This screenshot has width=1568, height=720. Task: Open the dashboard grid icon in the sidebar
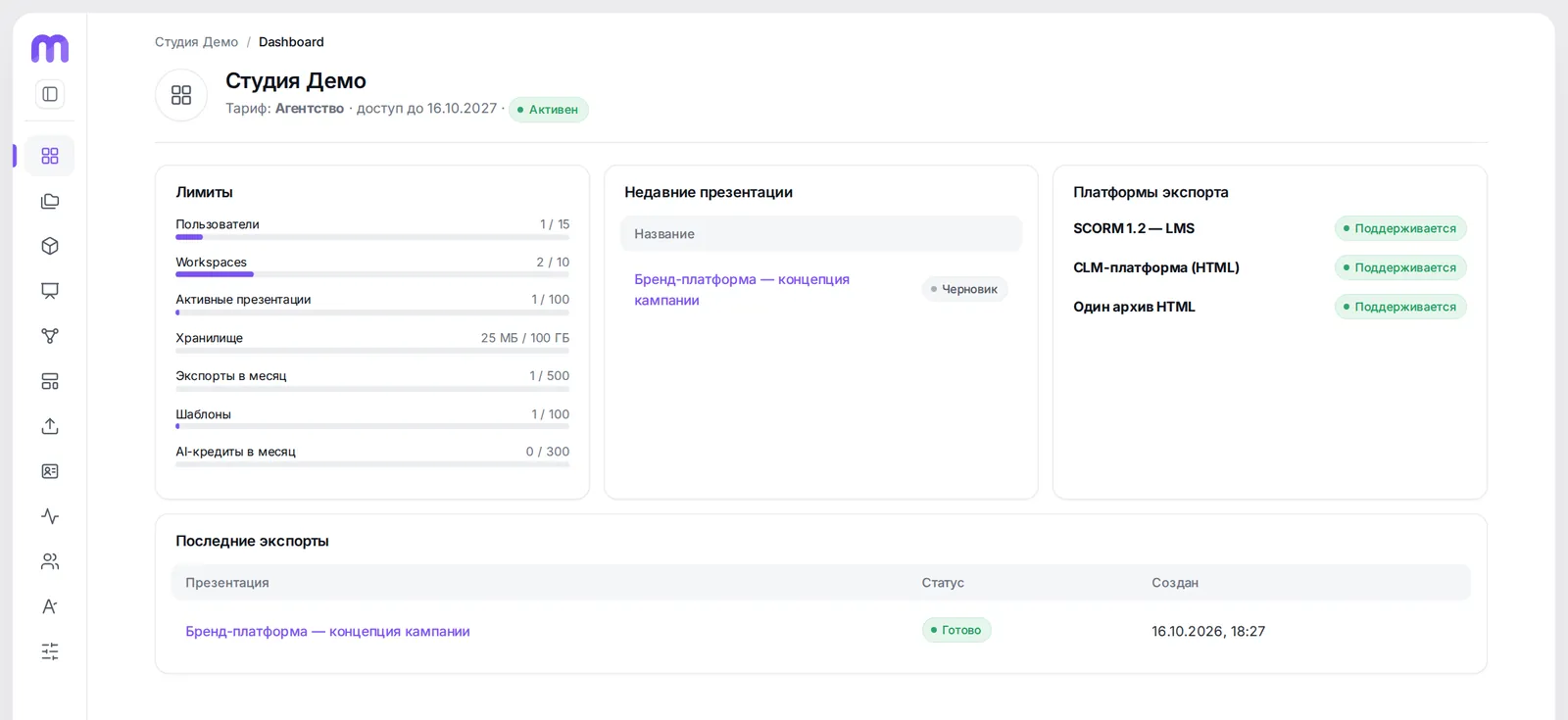50,156
